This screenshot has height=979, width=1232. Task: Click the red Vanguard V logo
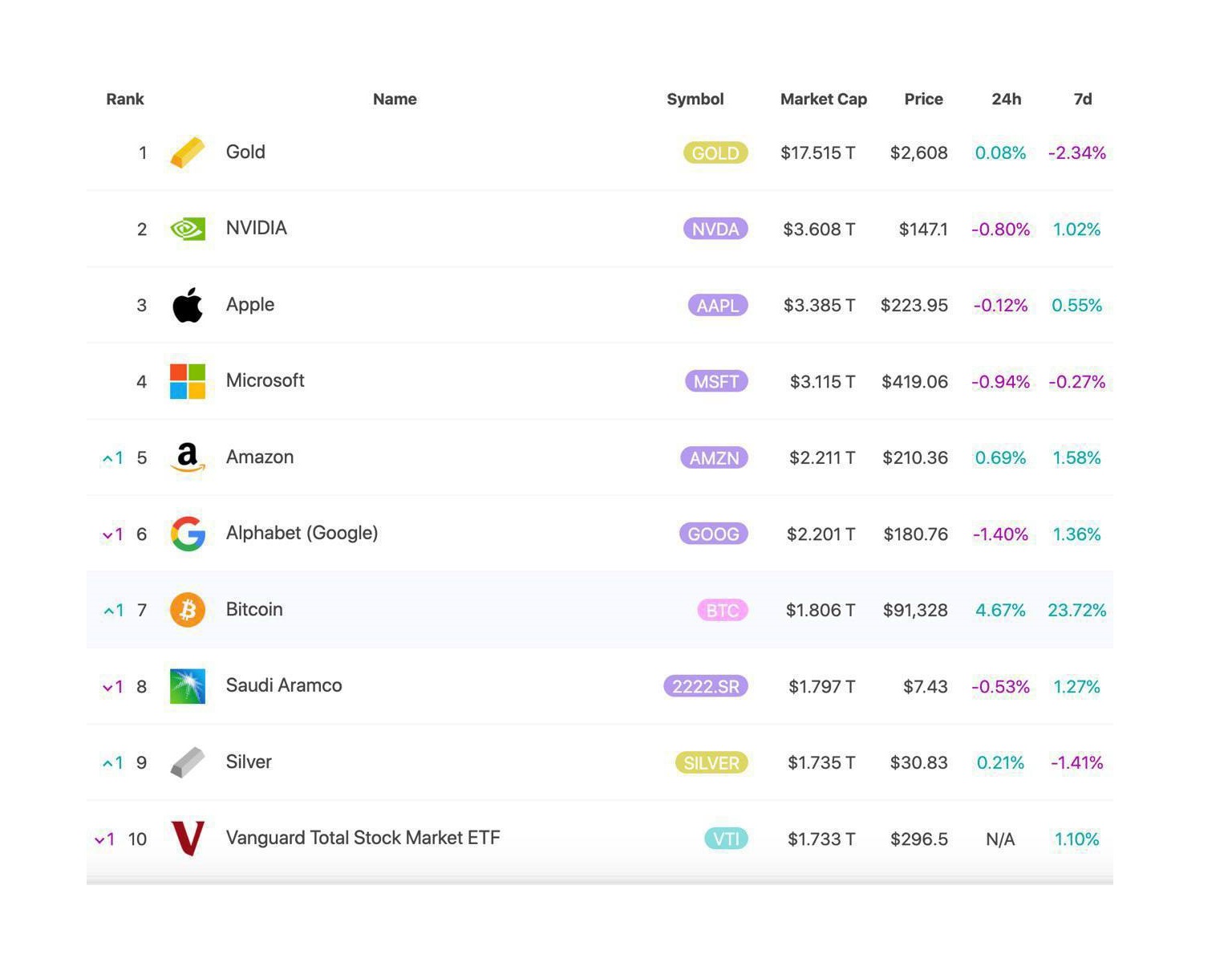[x=188, y=839]
